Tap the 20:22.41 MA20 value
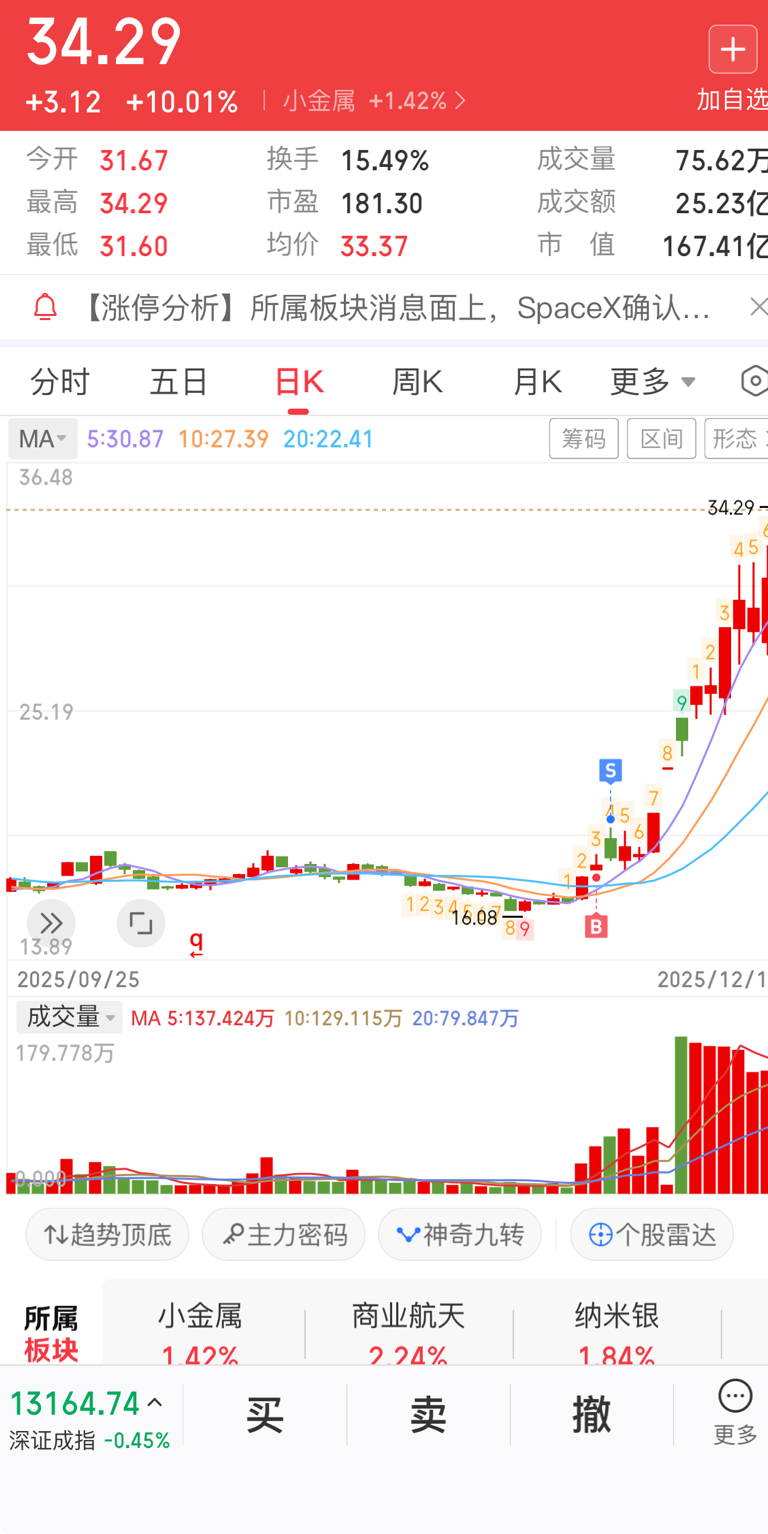 pyautogui.click(x=328, y=439)
